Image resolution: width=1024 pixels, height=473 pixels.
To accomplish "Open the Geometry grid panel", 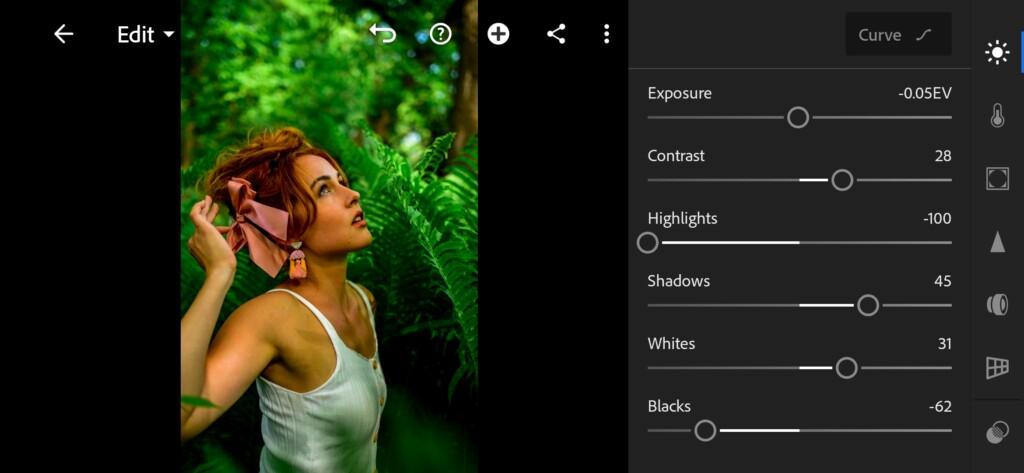I will pyautogui.click(x=997, y=368).
